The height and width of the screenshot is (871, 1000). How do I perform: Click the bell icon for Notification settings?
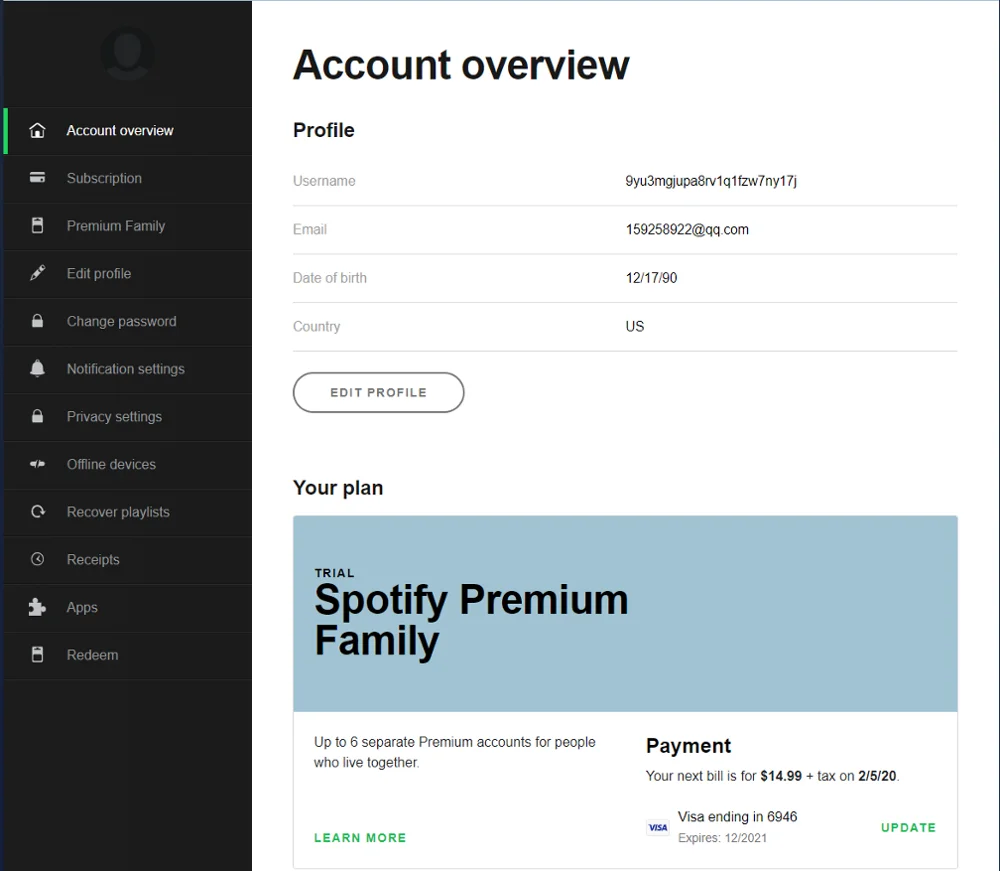click(38, 369)
